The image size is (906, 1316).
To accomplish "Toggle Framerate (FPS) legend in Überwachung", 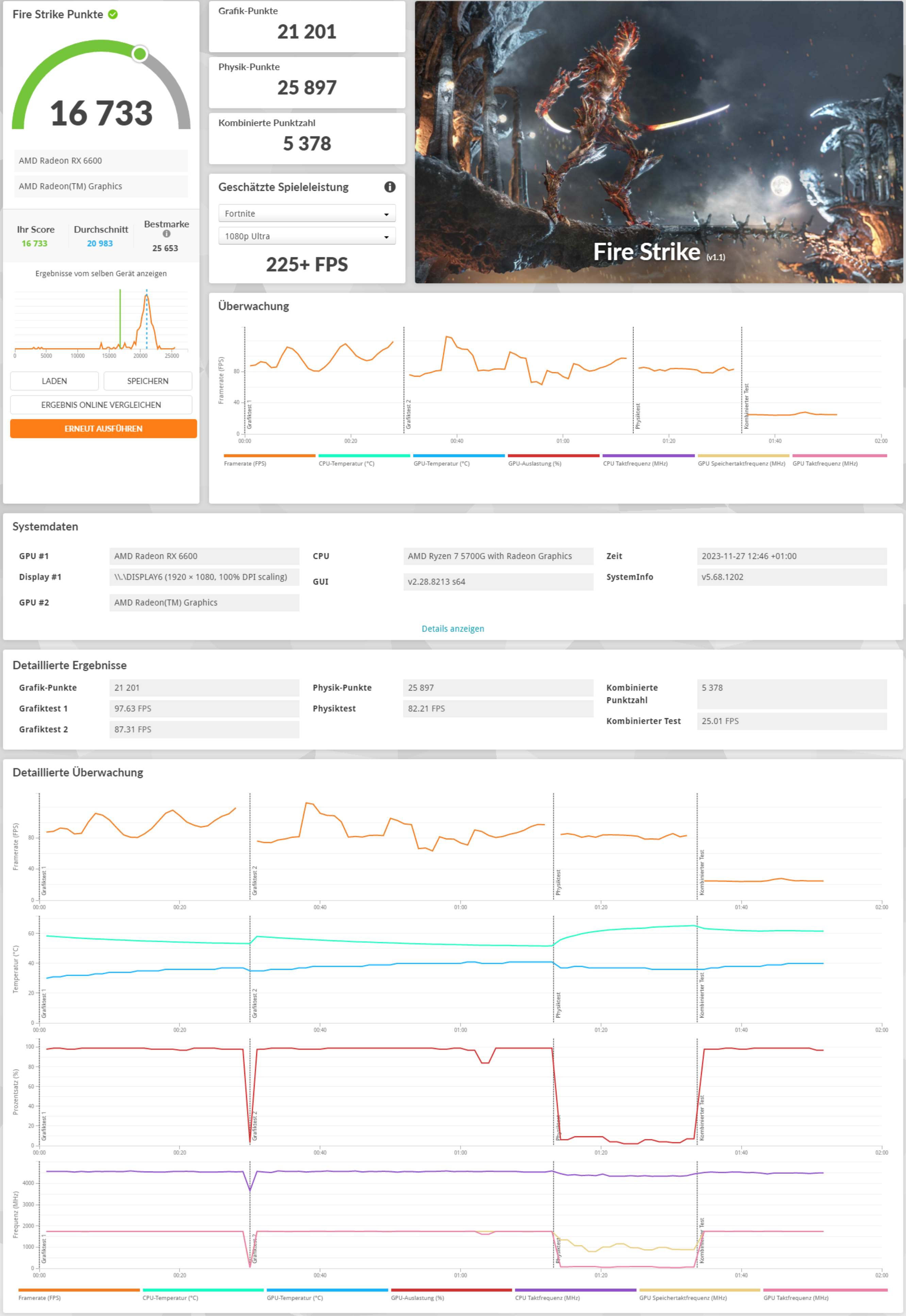I will pyautogui.click(x=245, y=463).
